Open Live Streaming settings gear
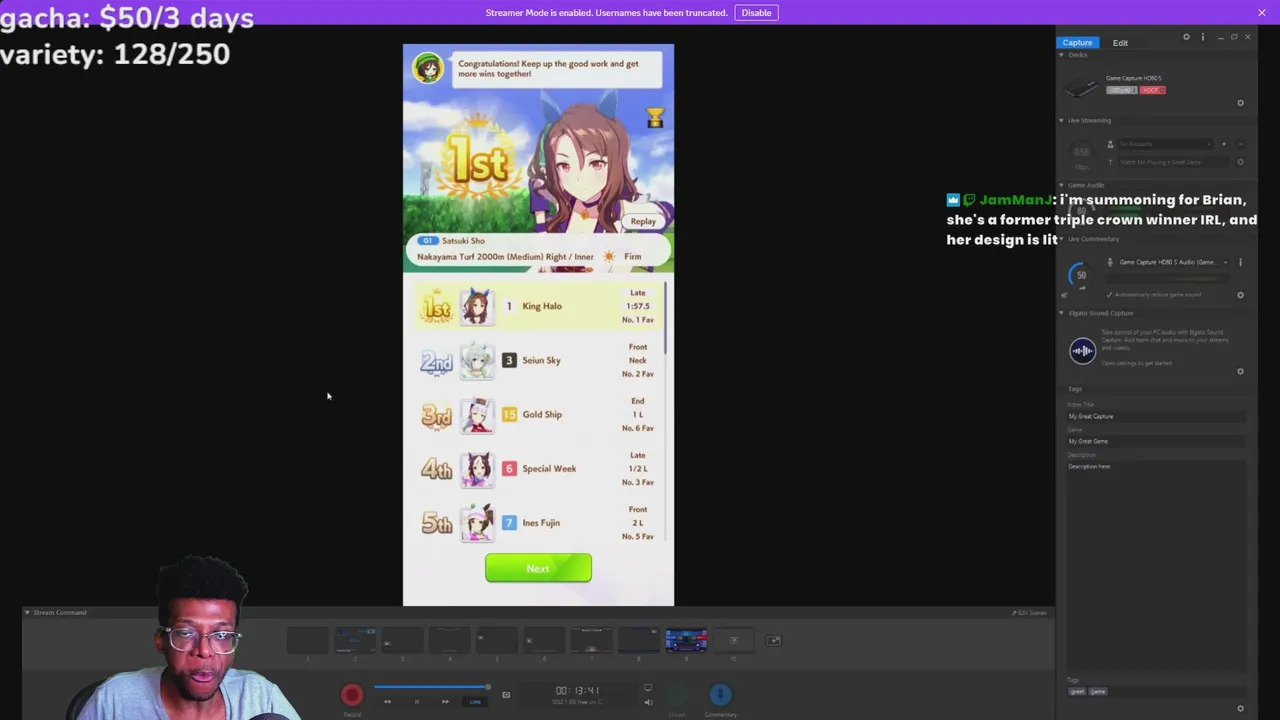 1240,162
